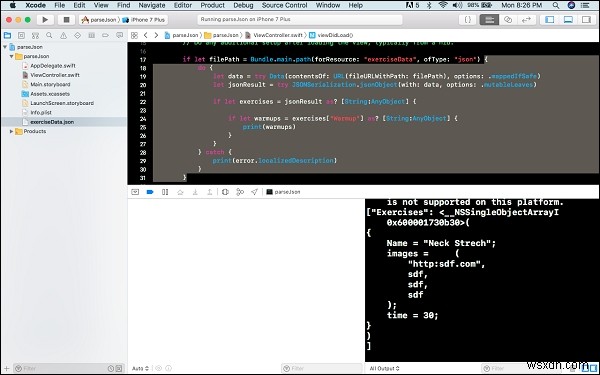Open the Apple menu
Viewport: 600px width, 375px height.
[x=13, y=5]
